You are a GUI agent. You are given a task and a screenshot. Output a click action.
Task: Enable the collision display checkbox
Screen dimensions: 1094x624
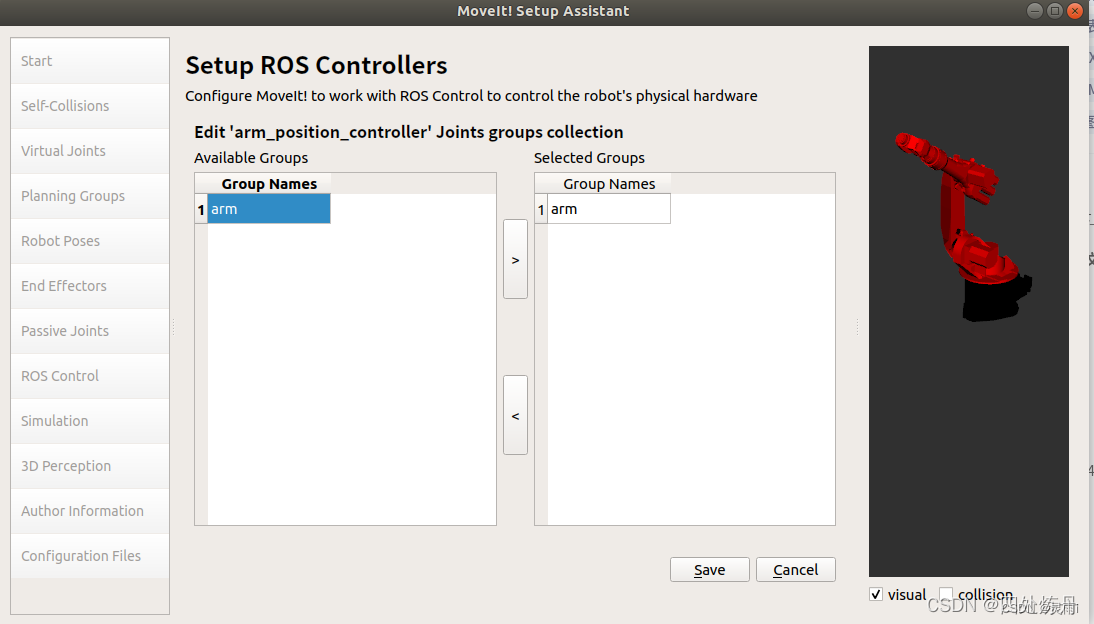[x=945, y=594]
